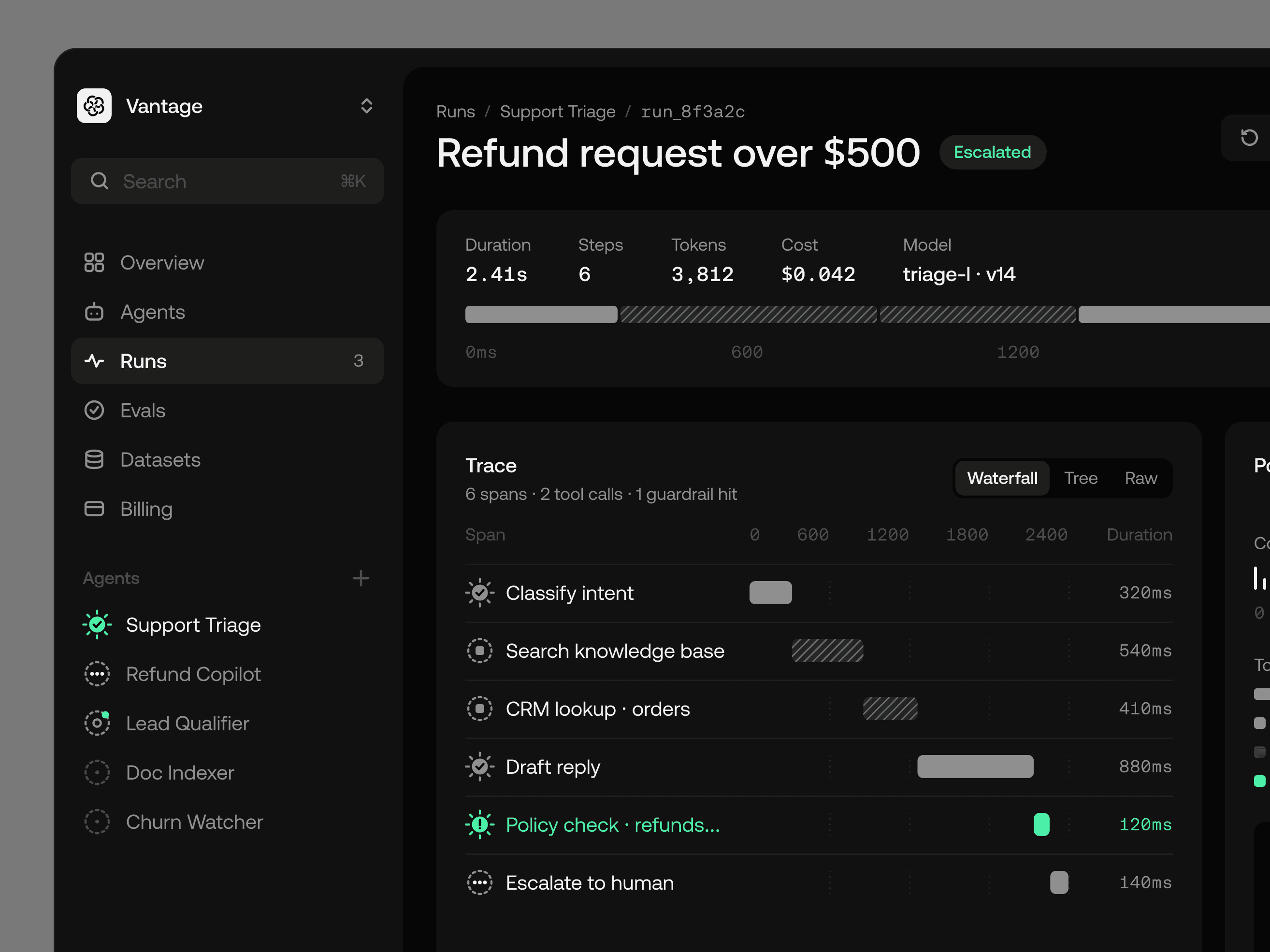This screenshot has width=1270, height=952.
Task: Select the Escalate to human span
Action: [x=819, y=883]
